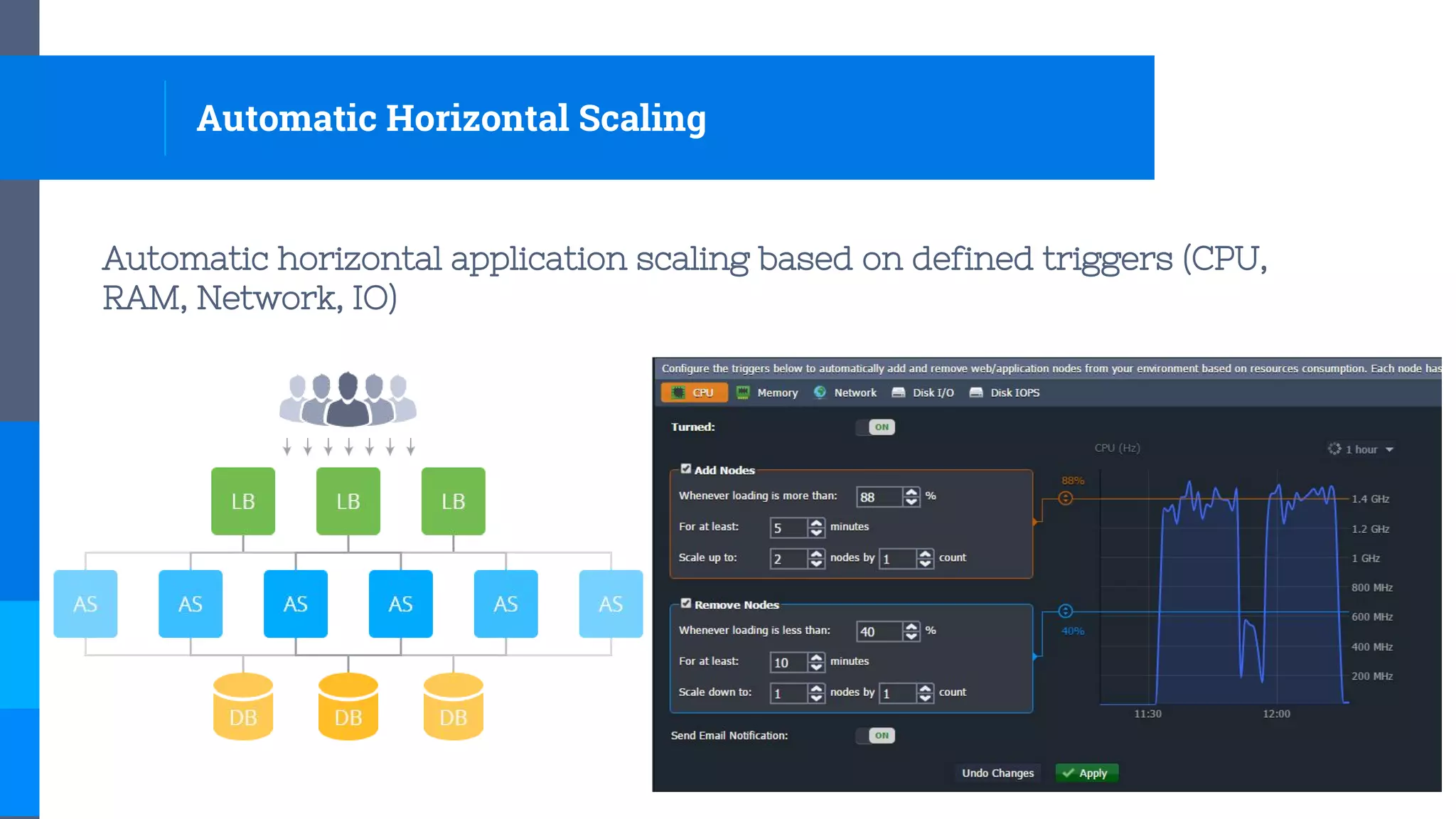Adjust the Scale down count stepper
Image resolution: width=1456 pixels, height=819 pixels.
[x=925, y=693]
